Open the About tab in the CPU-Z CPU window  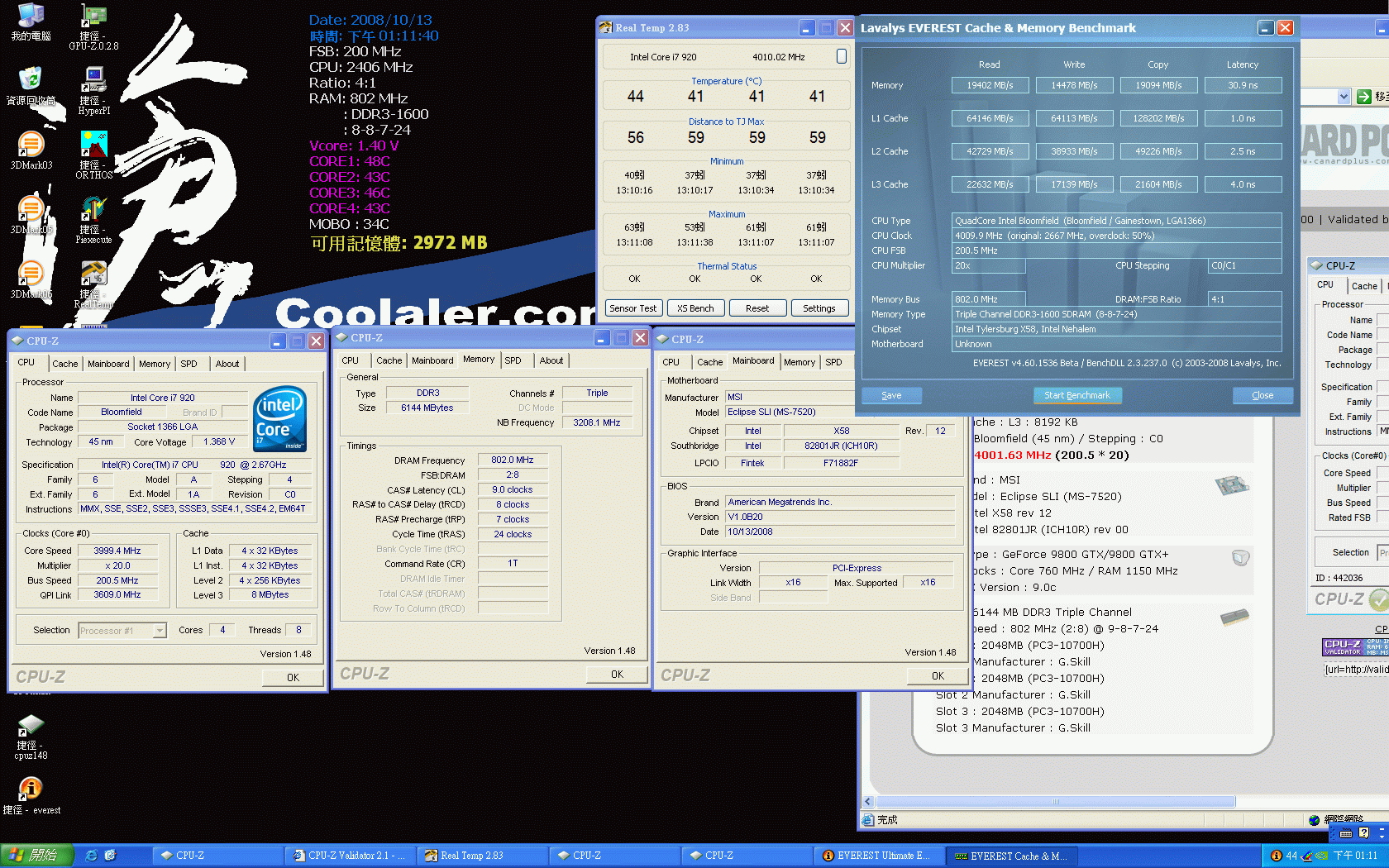tap(227, 364)
